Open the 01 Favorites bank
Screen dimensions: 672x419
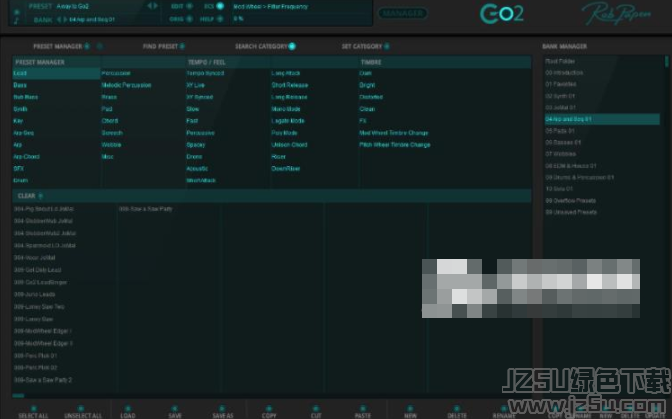coord(561,84)
